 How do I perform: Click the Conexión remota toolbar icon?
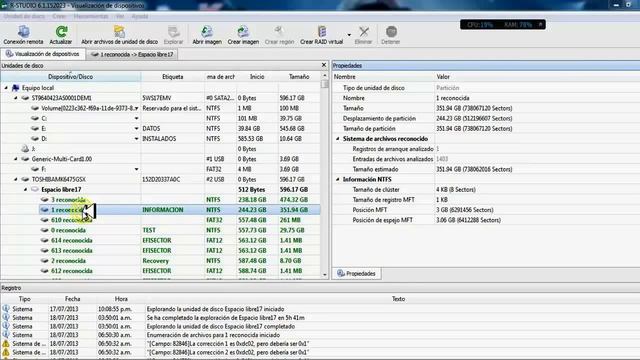[23, 31]
